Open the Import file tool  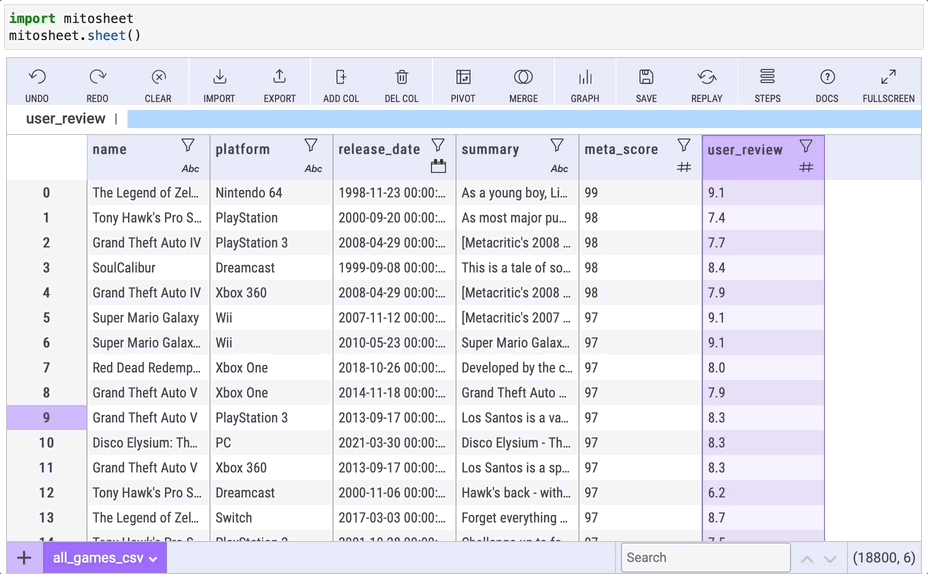point(219,78)
